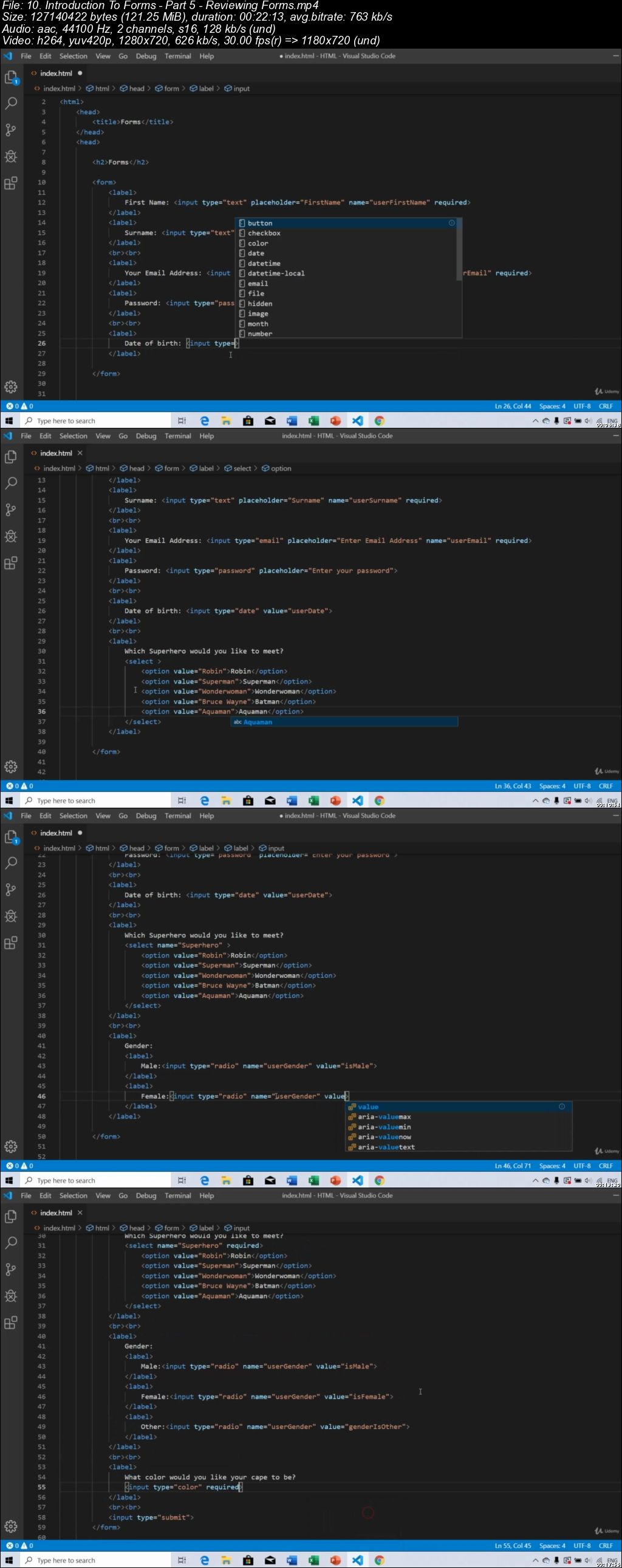
Task: Open Explorer icon in the Ln 46 frame
Action: 11,837
